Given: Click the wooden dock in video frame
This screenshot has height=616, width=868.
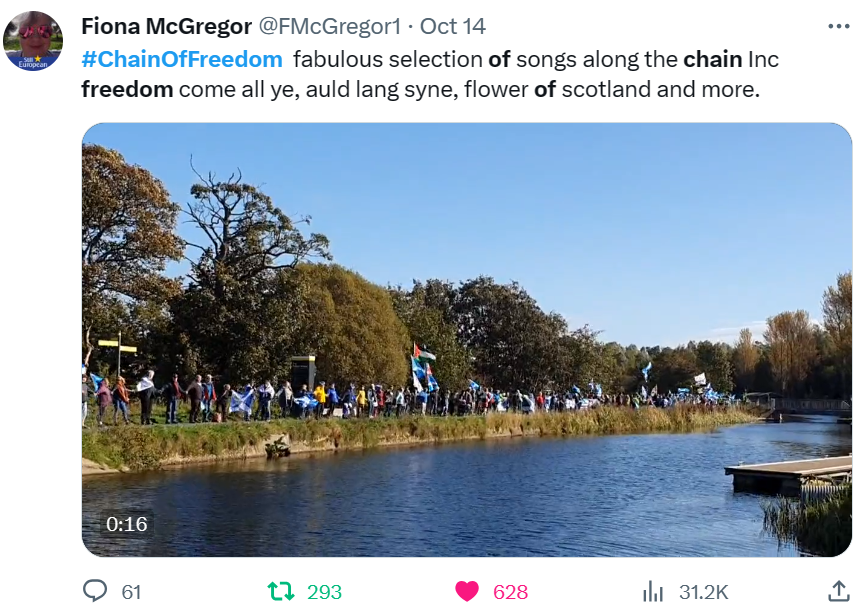Looking at the screenshot, I should click(788, 474).
